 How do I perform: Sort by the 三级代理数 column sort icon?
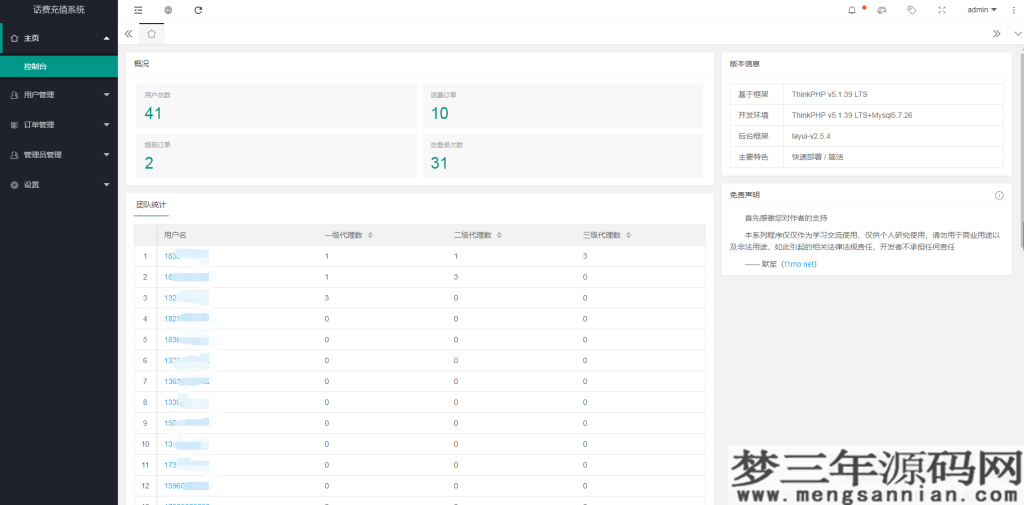point(628,235)
